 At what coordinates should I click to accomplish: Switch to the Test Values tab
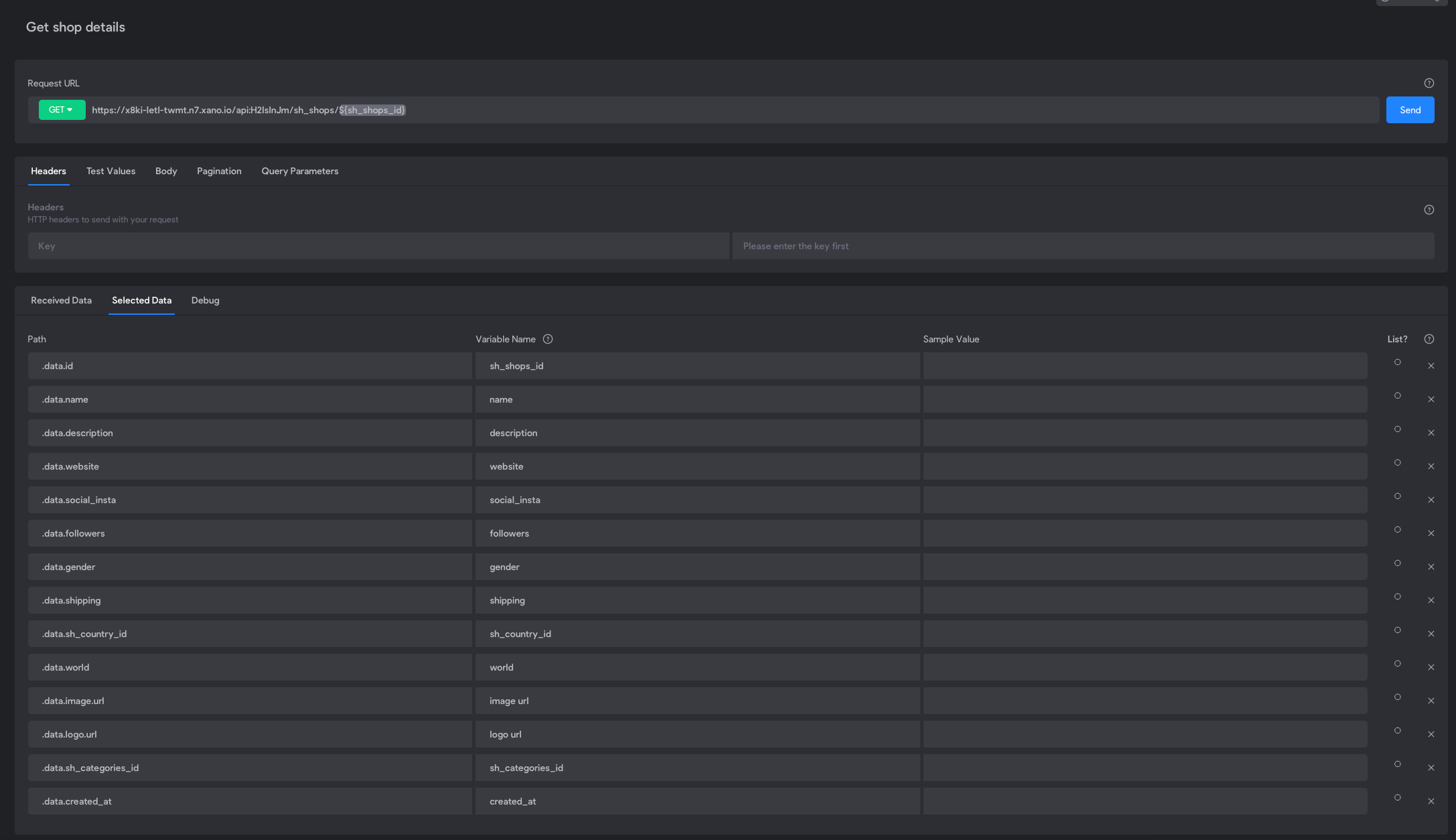coord(111,171)
